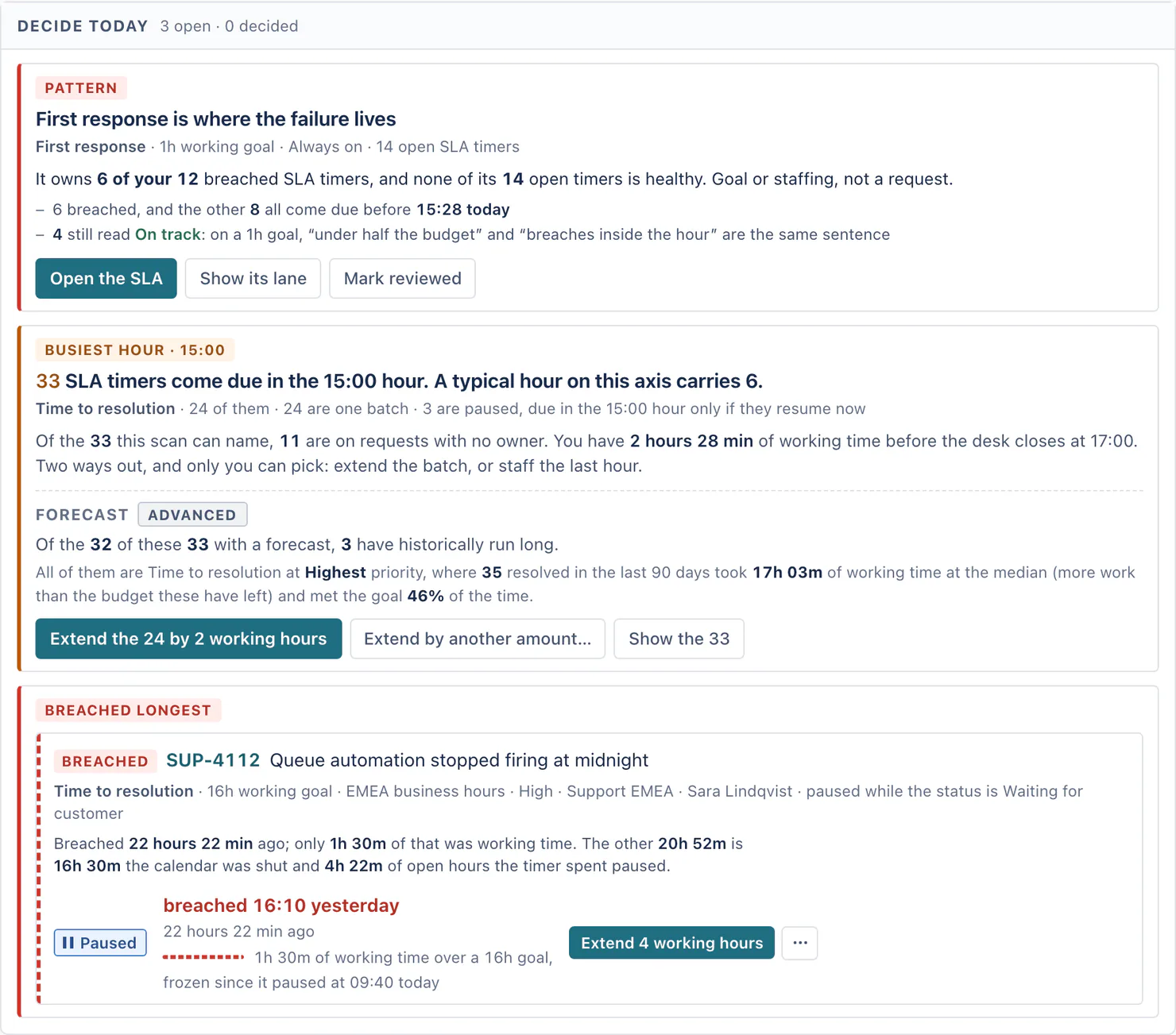Click title 'Queue automation stopped firing at midnight'
Viewport: 1176px width, 1035px height.
point(459,760)
